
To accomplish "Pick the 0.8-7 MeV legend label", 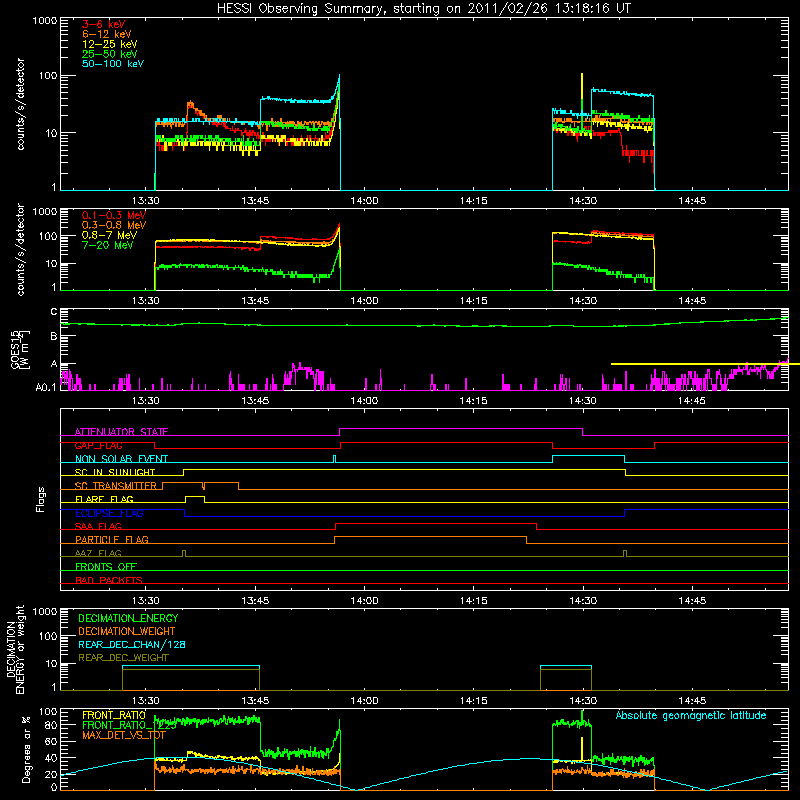I will (109, 235).
